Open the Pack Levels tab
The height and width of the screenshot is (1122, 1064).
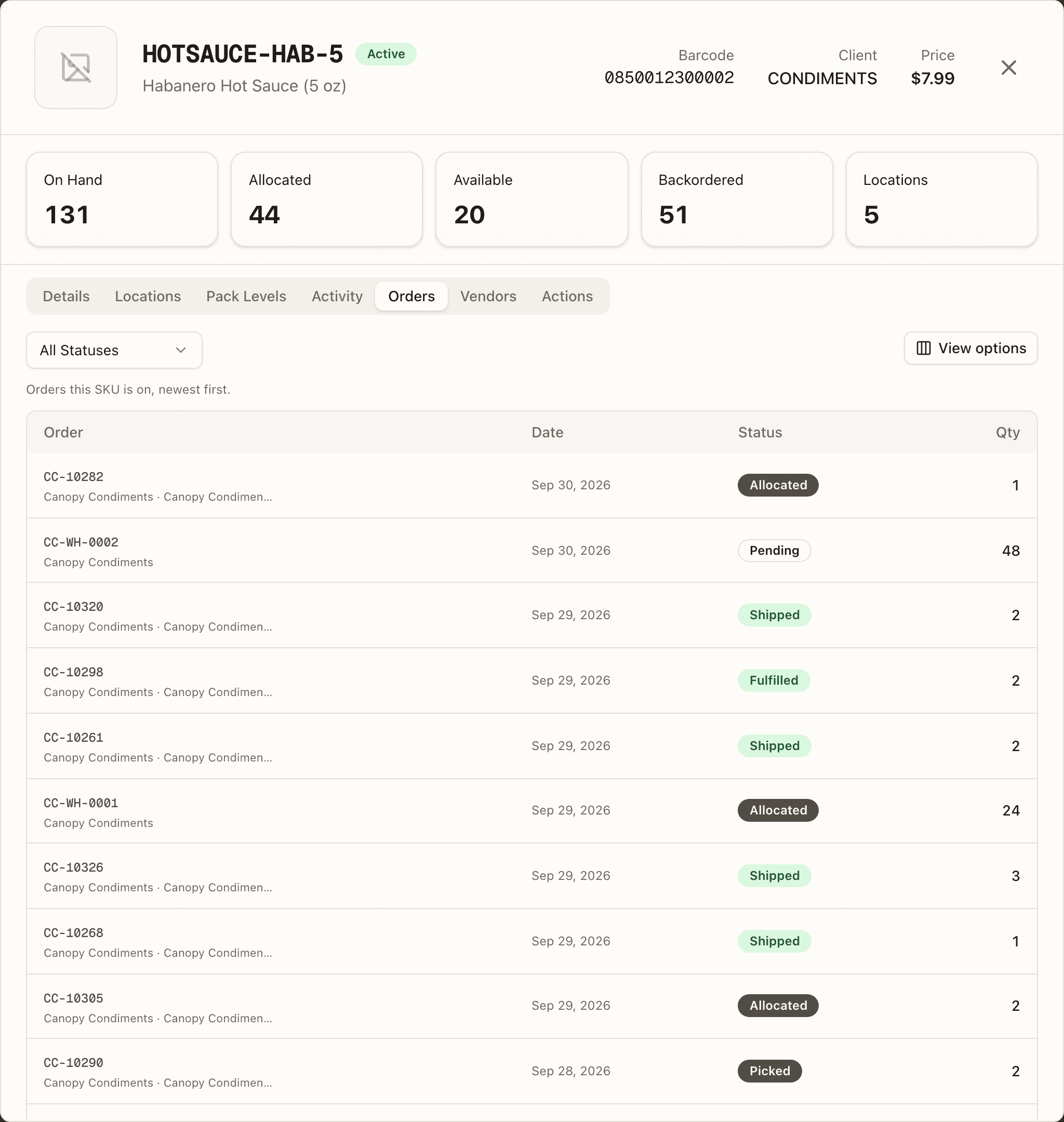click(246, 296)
